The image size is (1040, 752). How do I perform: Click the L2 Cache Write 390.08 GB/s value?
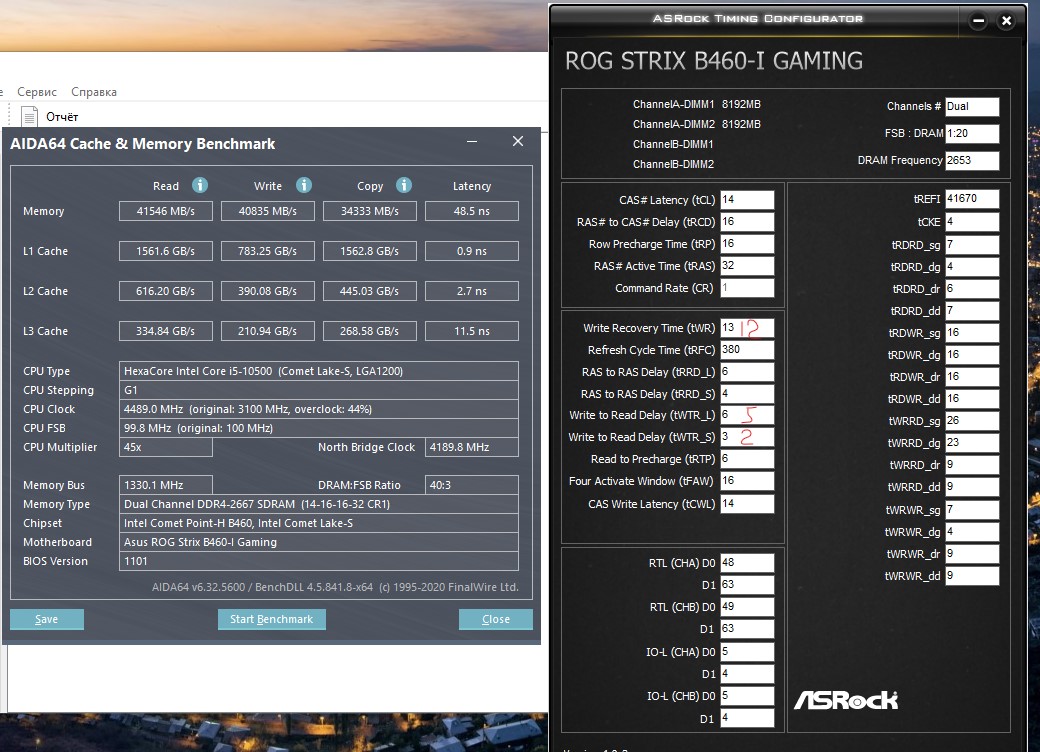[x=268, y=290]
